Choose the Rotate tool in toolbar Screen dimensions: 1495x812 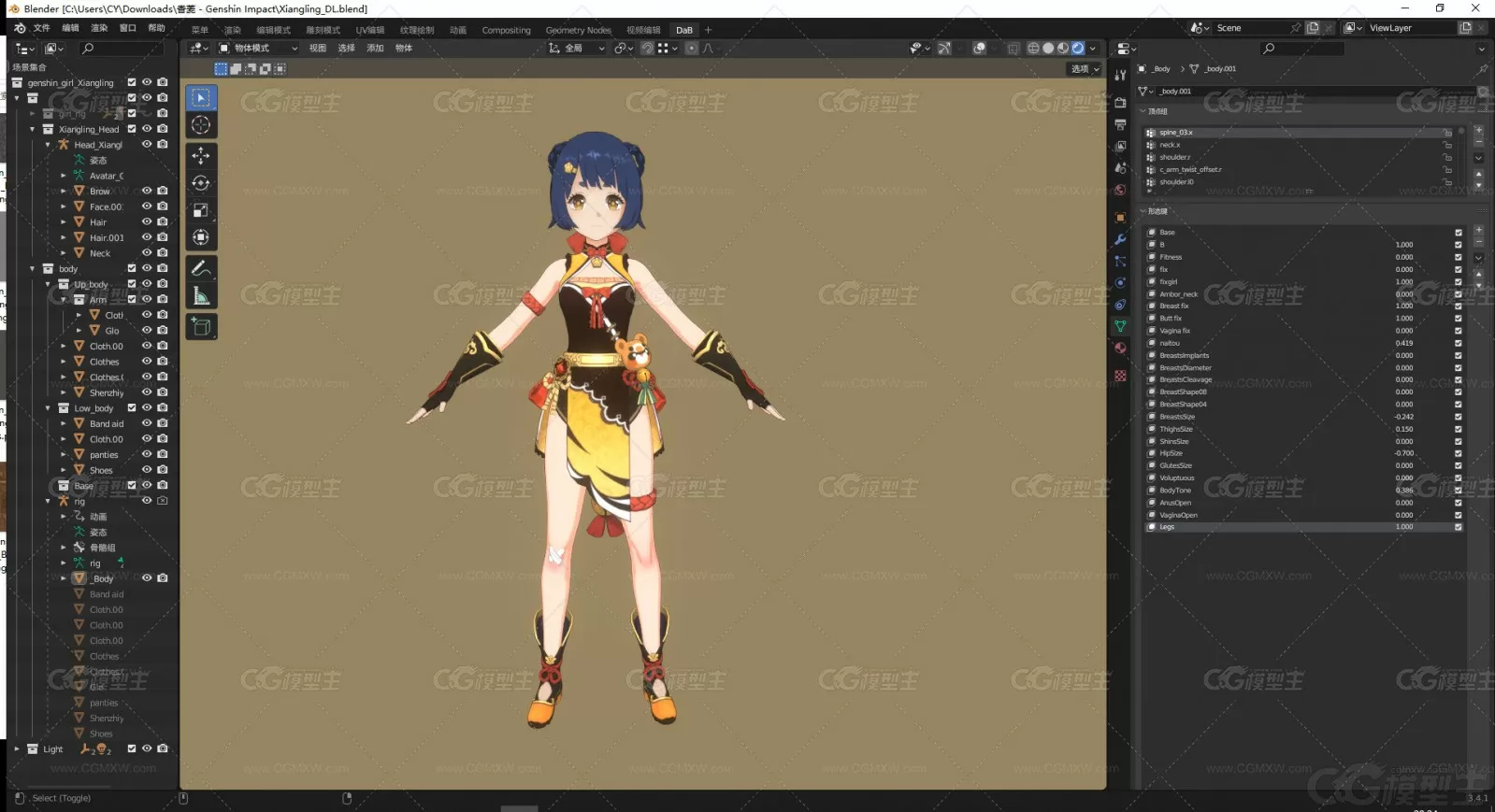pos(201,183)
